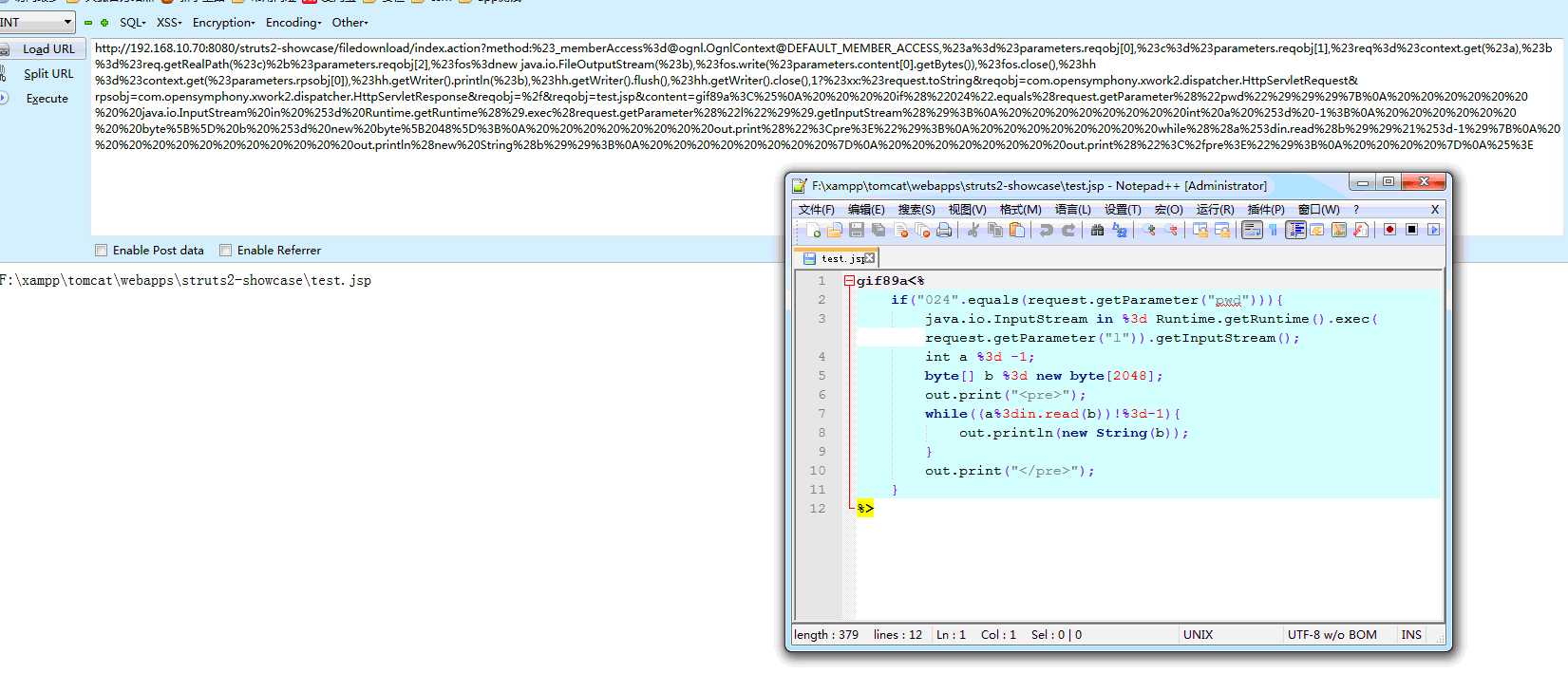Click the green minus icon in HackBar
1568x673 pixels.
tap(88, 23)
